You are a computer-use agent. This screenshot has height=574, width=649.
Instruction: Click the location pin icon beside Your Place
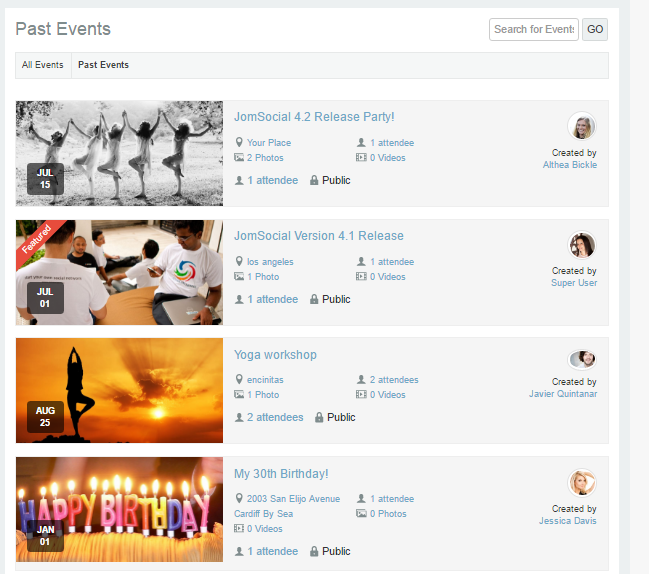pyautogui.click(x=239, y=143)
